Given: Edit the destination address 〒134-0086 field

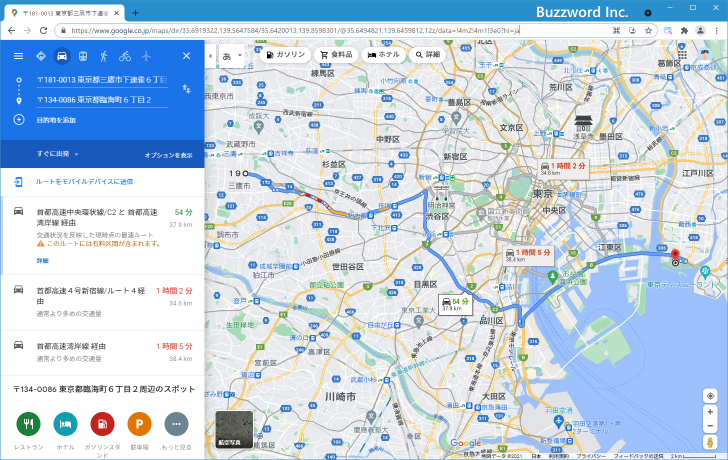Looking at the screenshot, I should click(x=102, y=100).
